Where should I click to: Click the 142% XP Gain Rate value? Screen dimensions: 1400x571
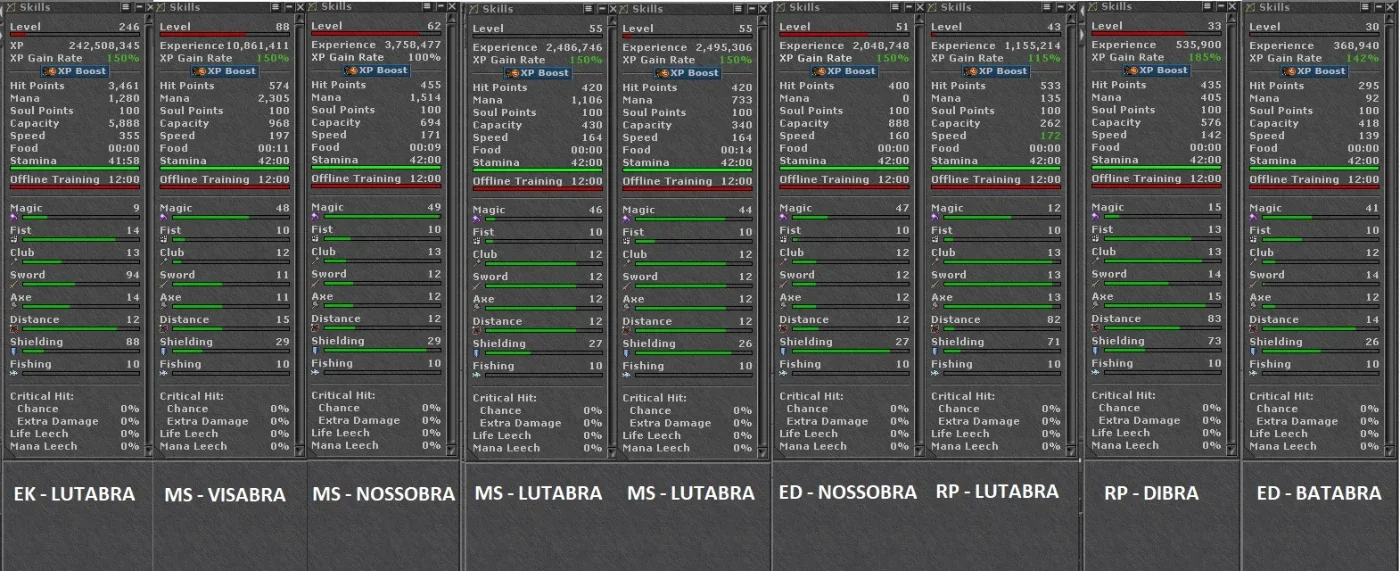(1364, 58)
